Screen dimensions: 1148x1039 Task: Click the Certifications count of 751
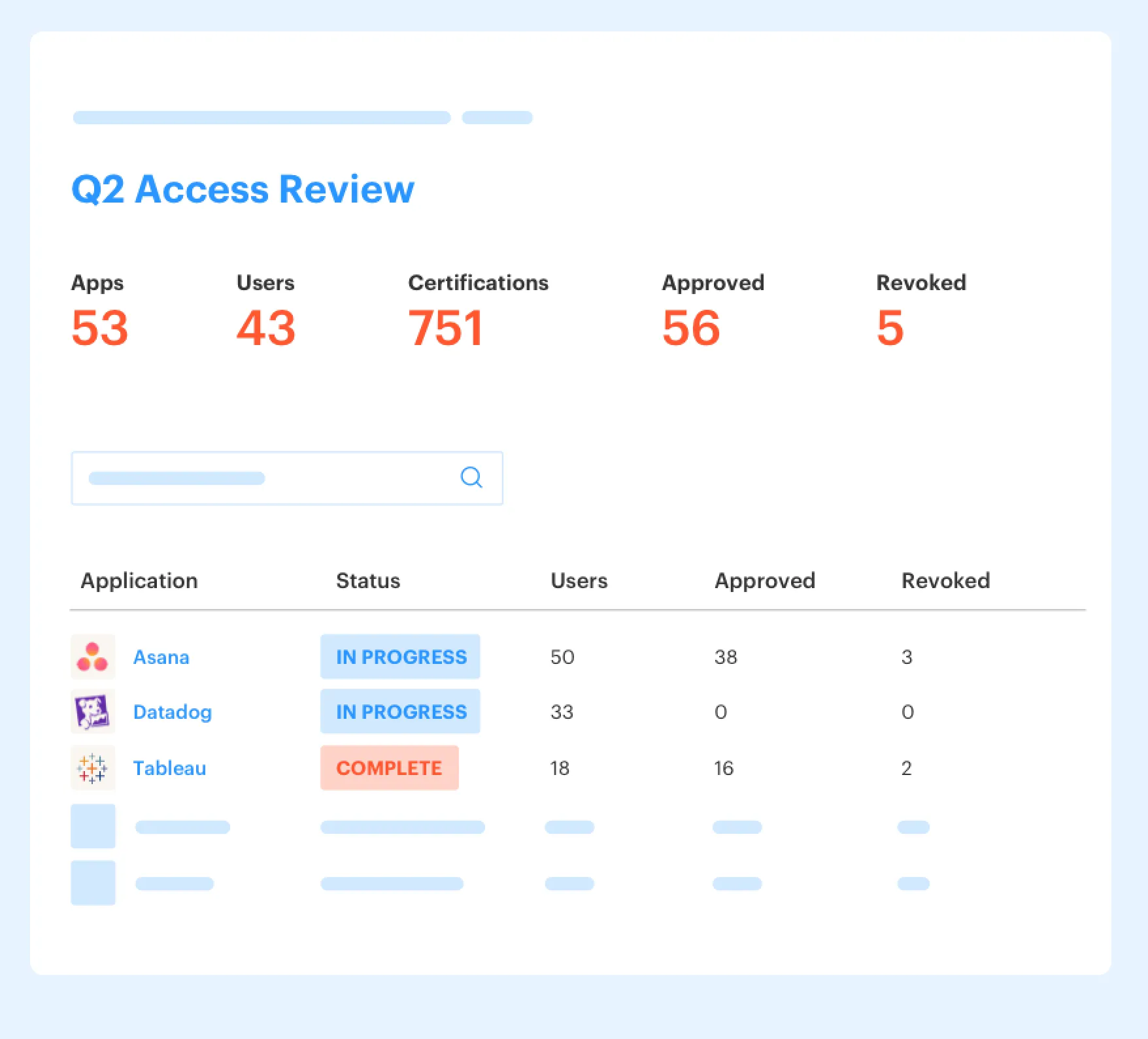pos(446,327)
